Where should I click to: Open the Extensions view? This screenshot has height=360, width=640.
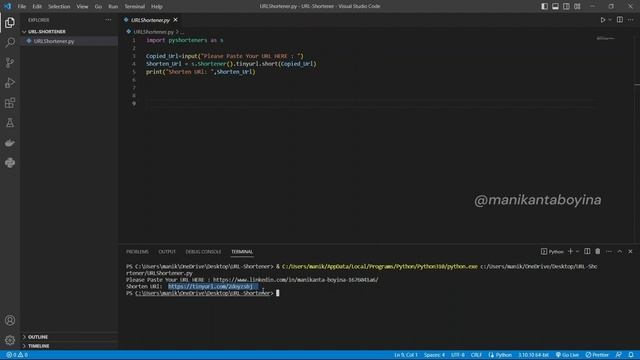tap(10, 102)
